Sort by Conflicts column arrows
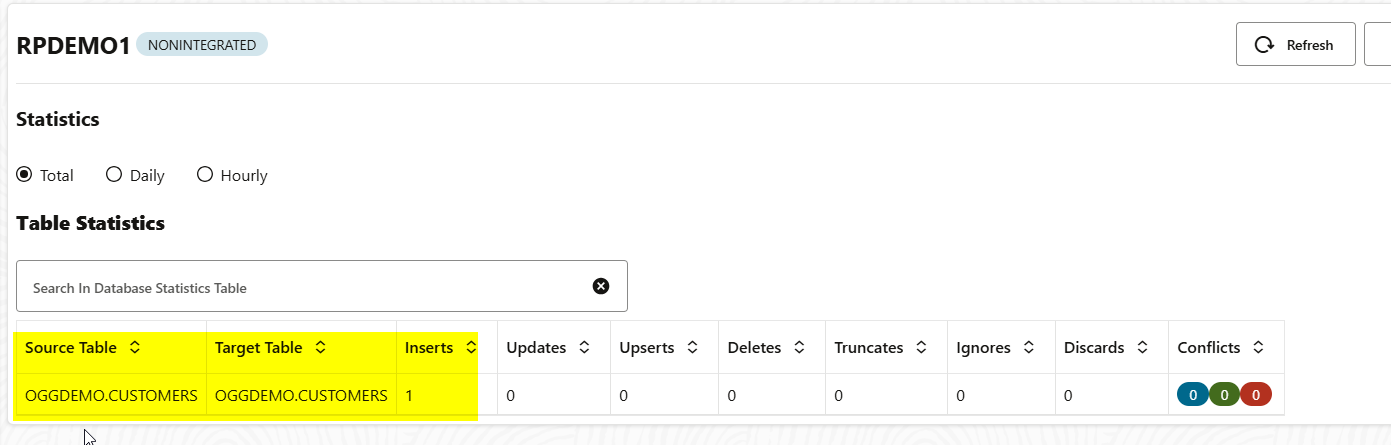This screenshot has width=1391, height=445. (x=1258, y=348)
